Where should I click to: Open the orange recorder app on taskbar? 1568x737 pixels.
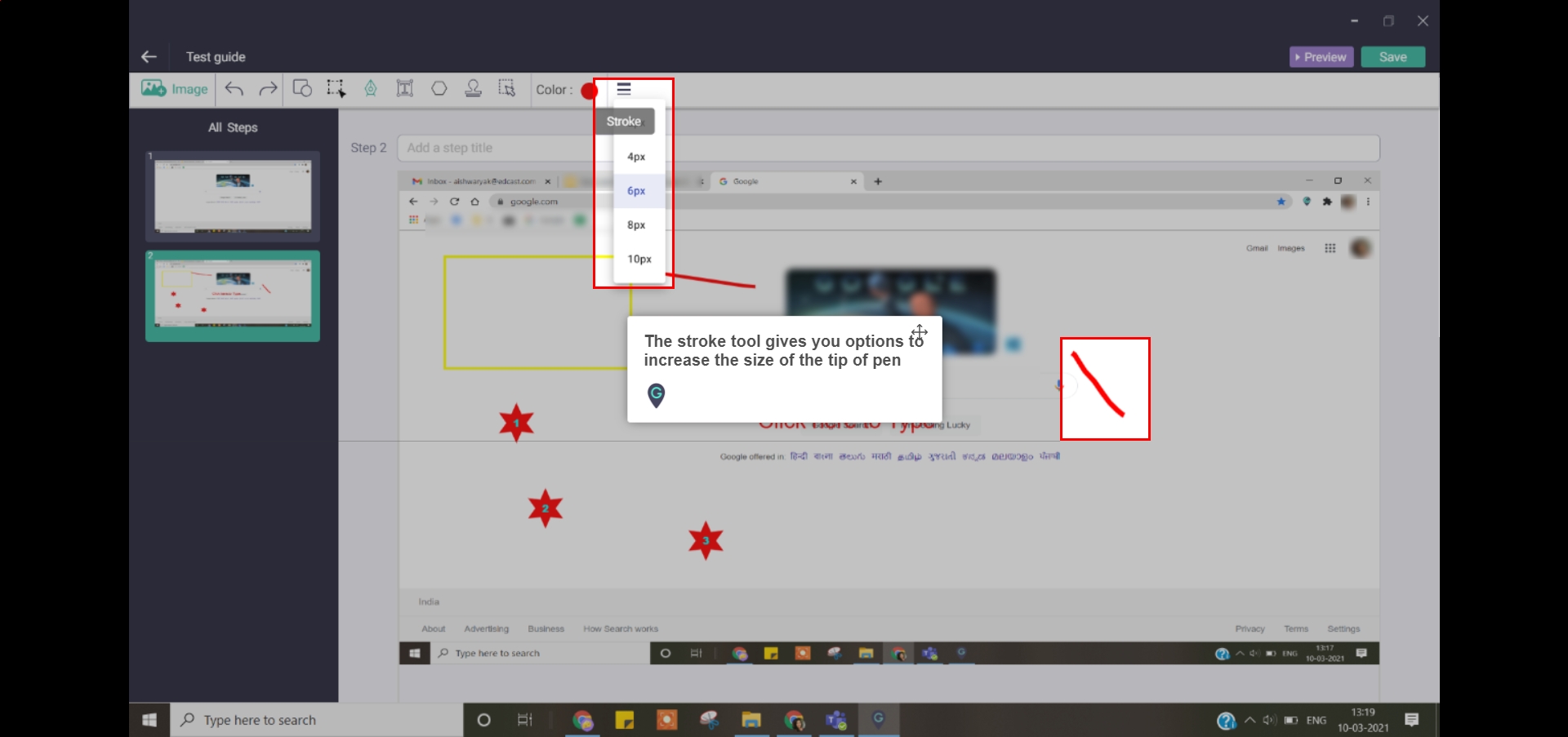pyautogui.click(x=667, y=720)
